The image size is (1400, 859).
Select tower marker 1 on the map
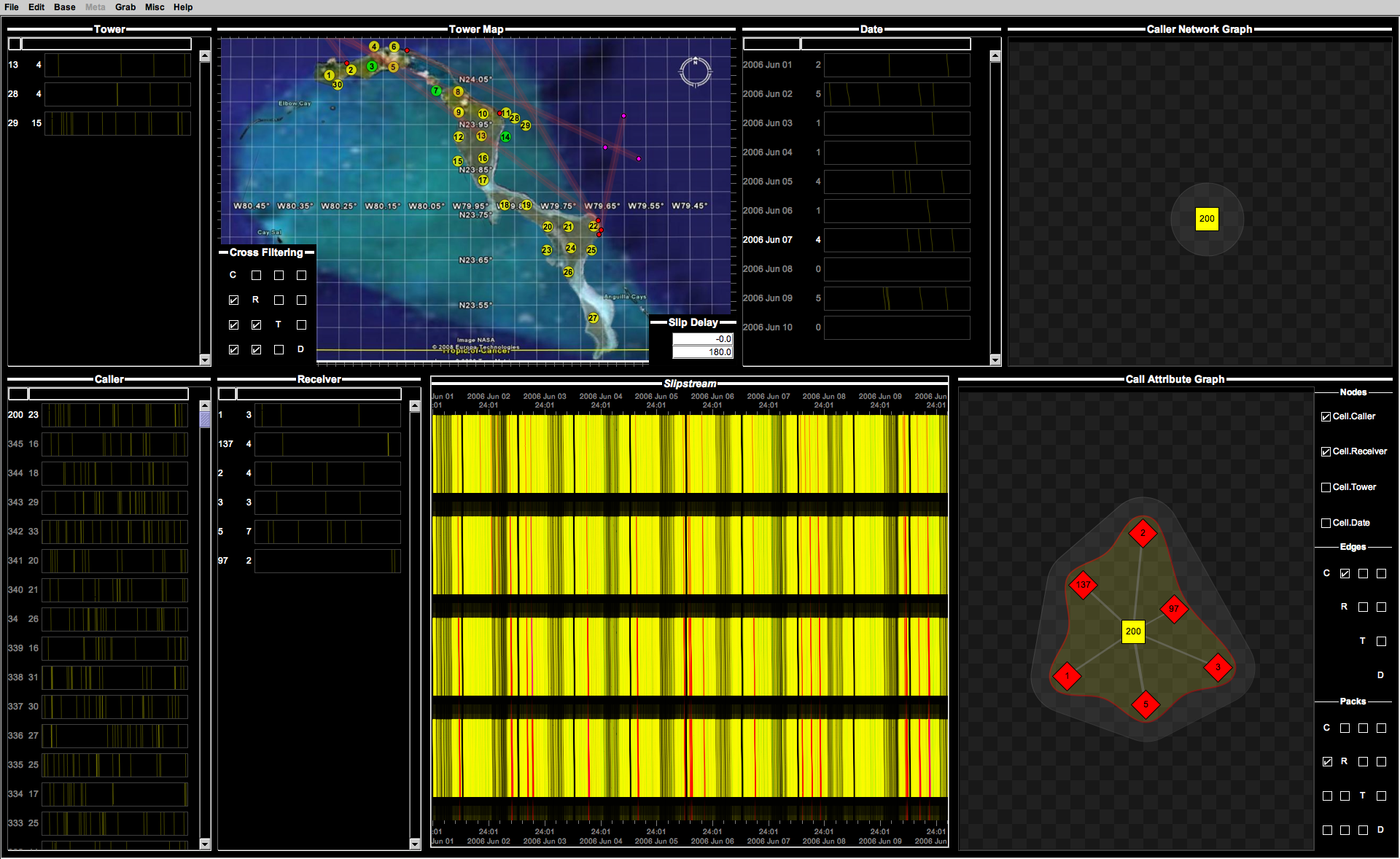point(330,75)
